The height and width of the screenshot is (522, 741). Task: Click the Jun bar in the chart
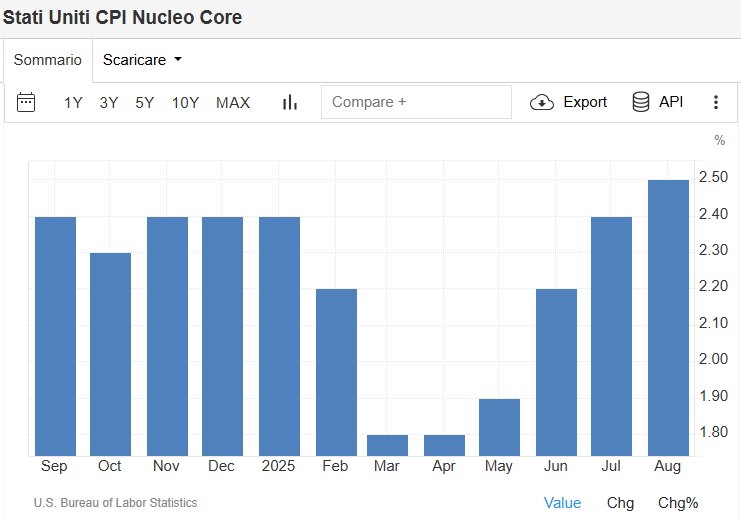556,372
